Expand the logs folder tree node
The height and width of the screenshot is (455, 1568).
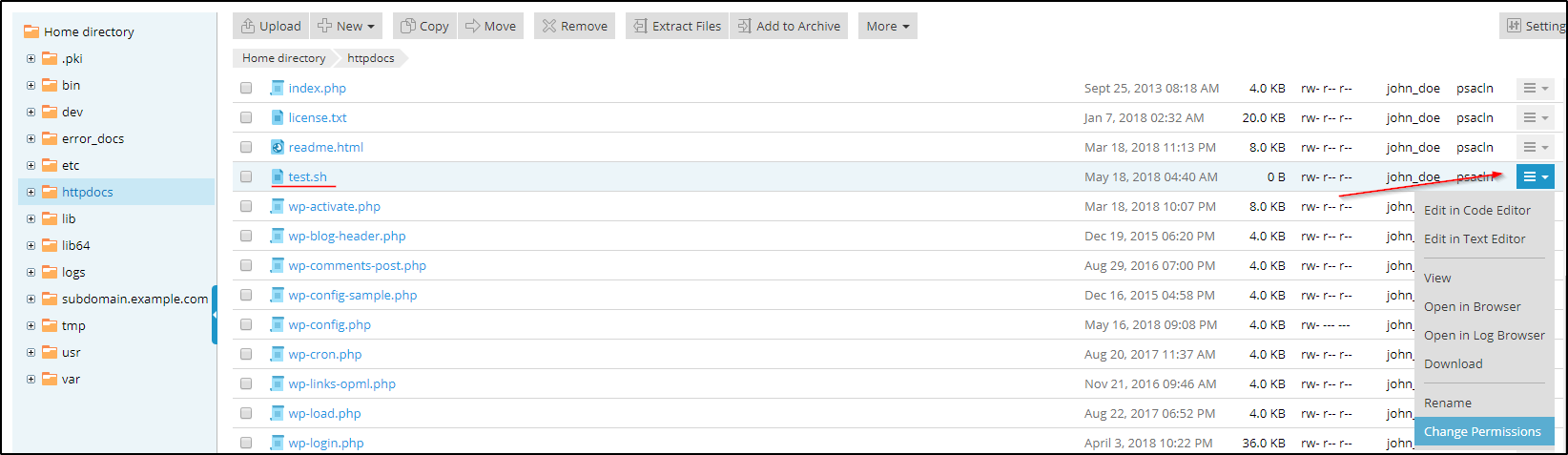[31, 272]
